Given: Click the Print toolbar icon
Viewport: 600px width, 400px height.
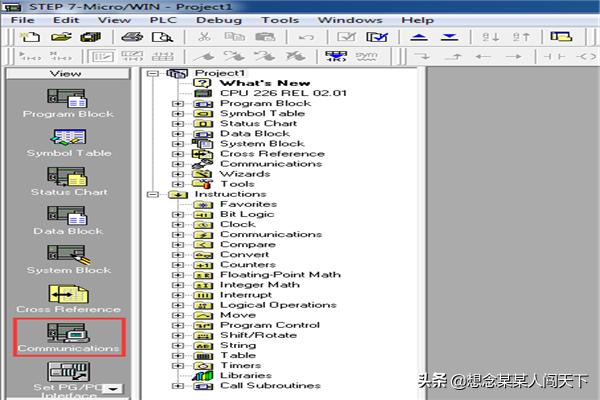Looking at the screenshot, I should click(132, 37).
